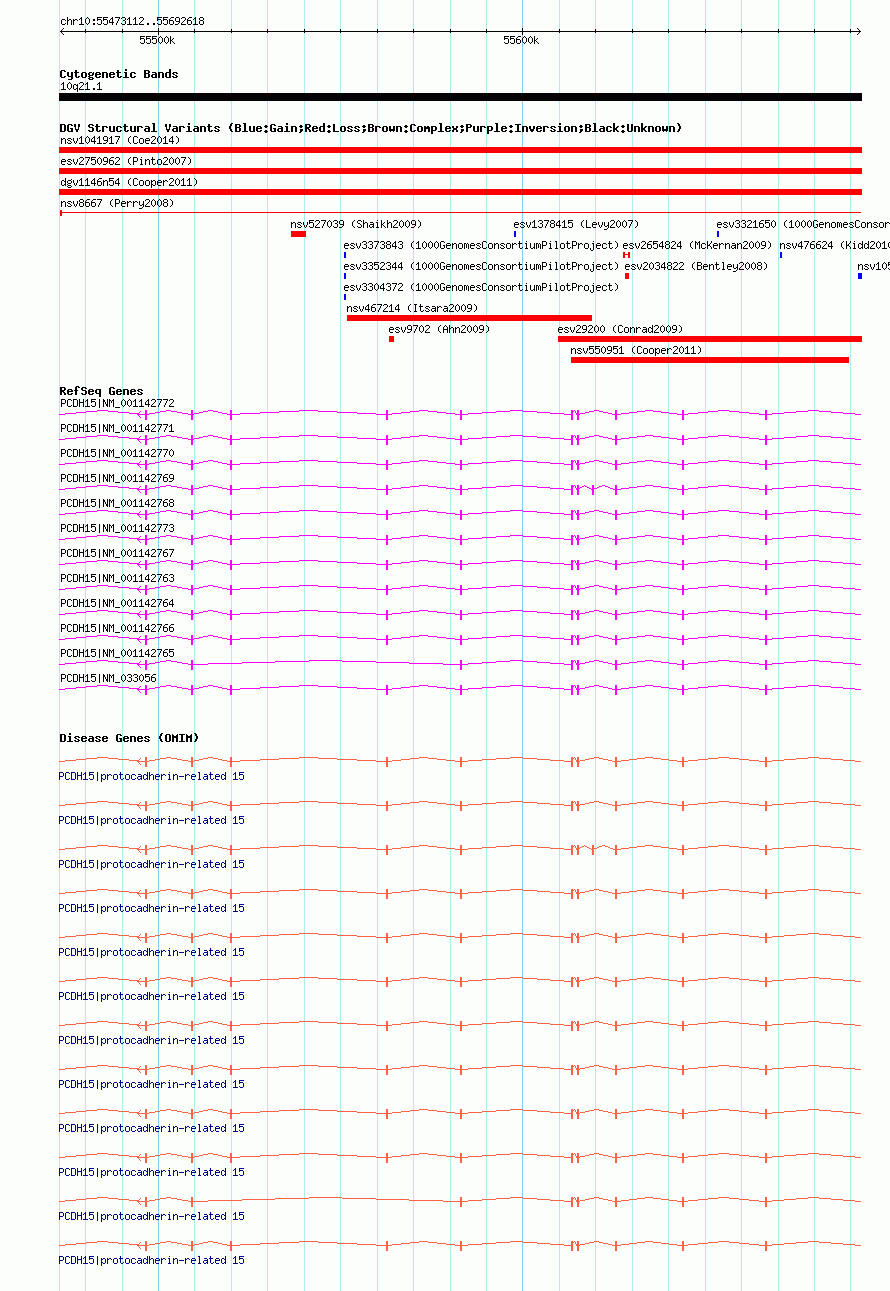Open the Disease Genes (OMIM) track title
890x1291 pixels.
tap(129, 738)
